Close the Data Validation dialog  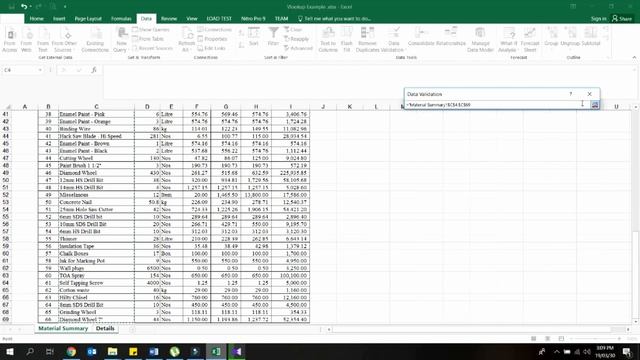[x=589, y=94]
